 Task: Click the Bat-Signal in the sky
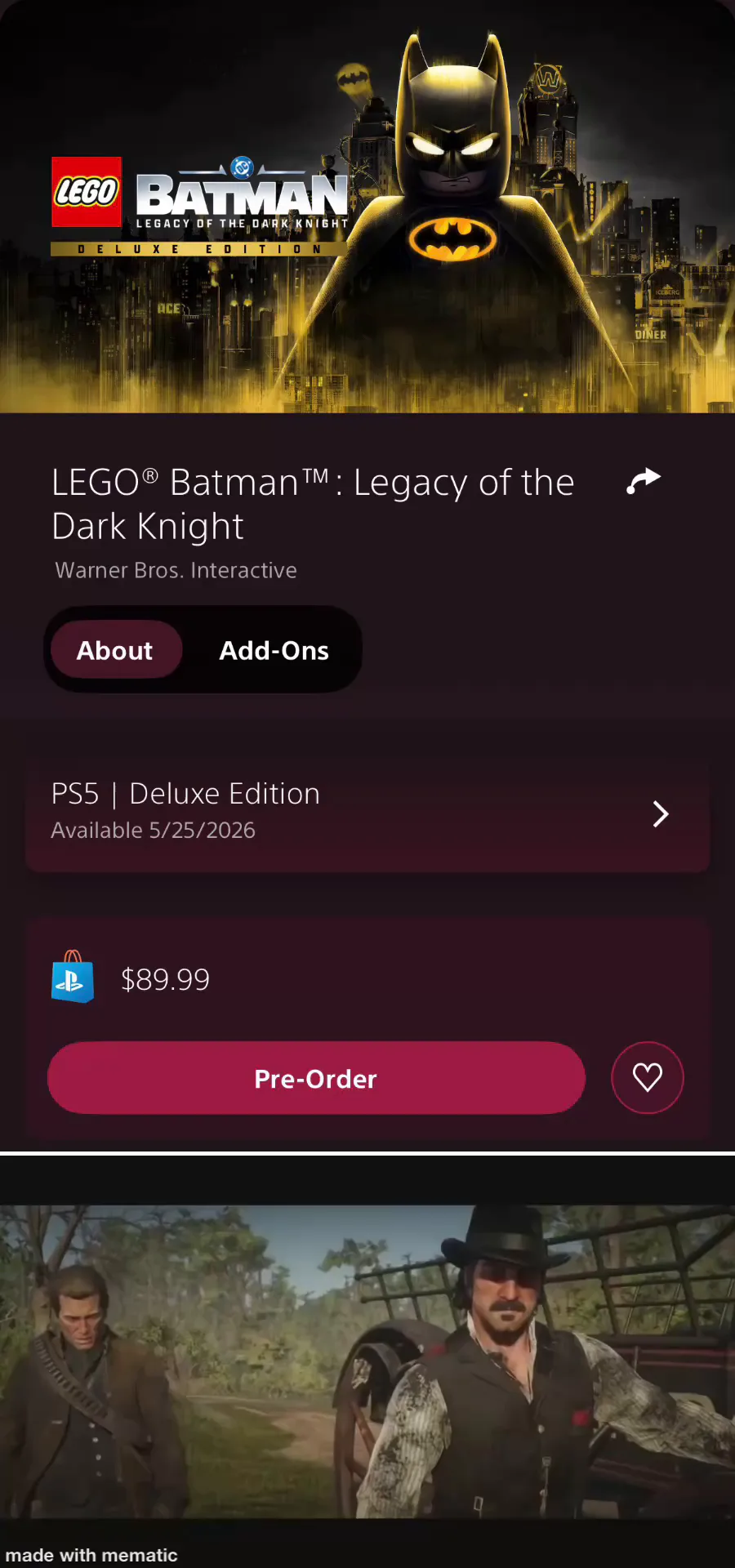tap(354, 79)
